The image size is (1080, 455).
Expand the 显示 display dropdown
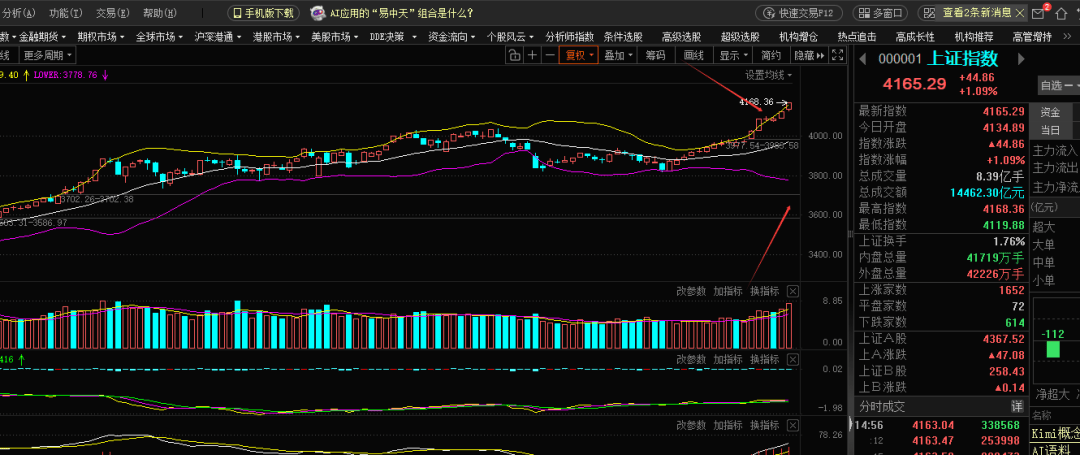pyautogui.click(x=733, y=56)
